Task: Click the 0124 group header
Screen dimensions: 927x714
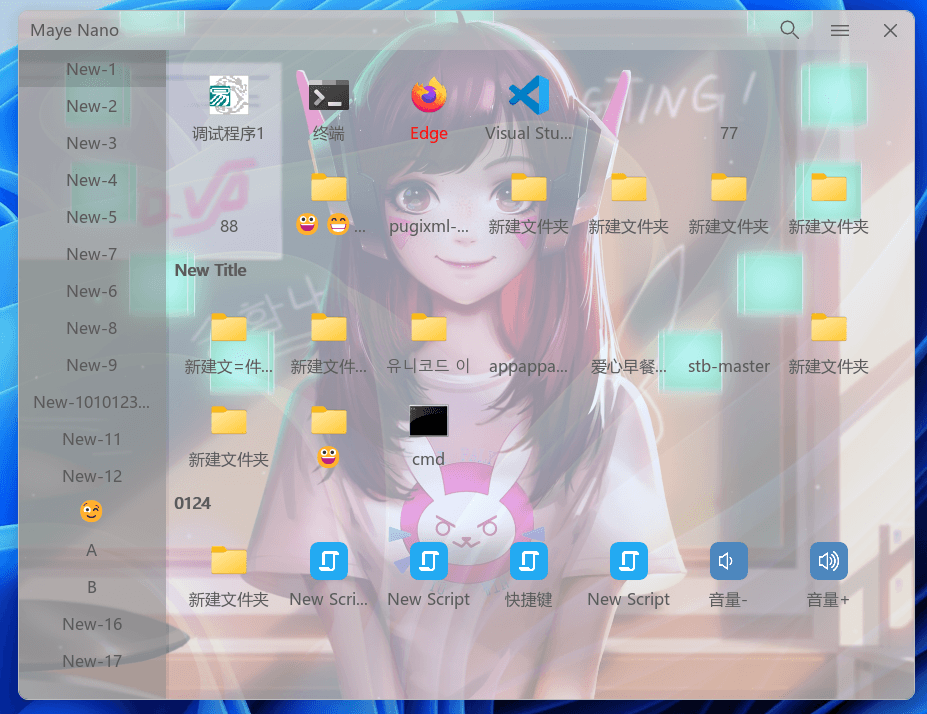Action: coord(193,503)
